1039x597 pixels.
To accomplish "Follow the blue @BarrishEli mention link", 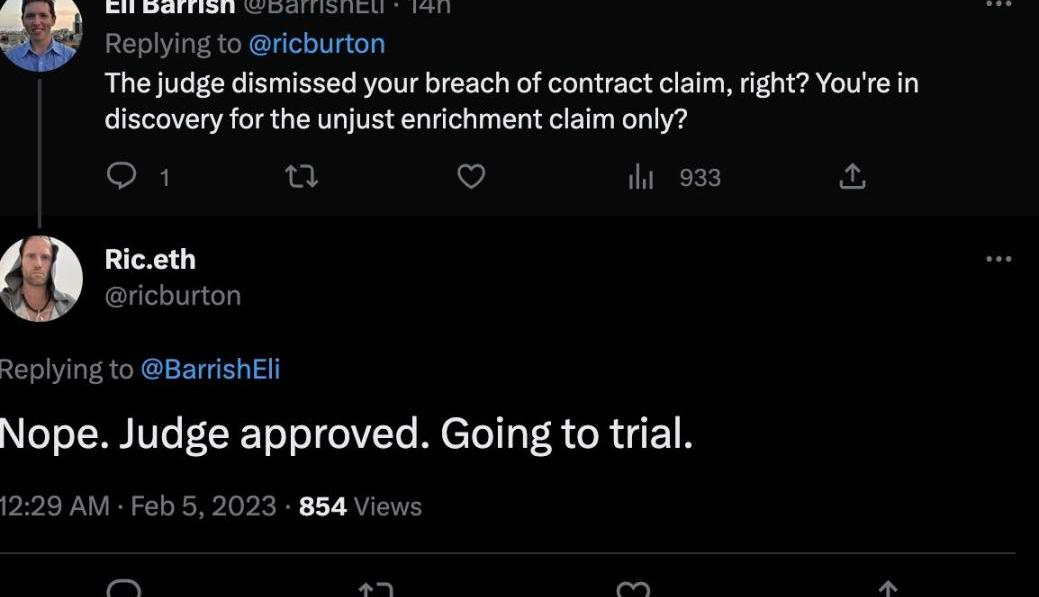I will [x=210, y=369].
